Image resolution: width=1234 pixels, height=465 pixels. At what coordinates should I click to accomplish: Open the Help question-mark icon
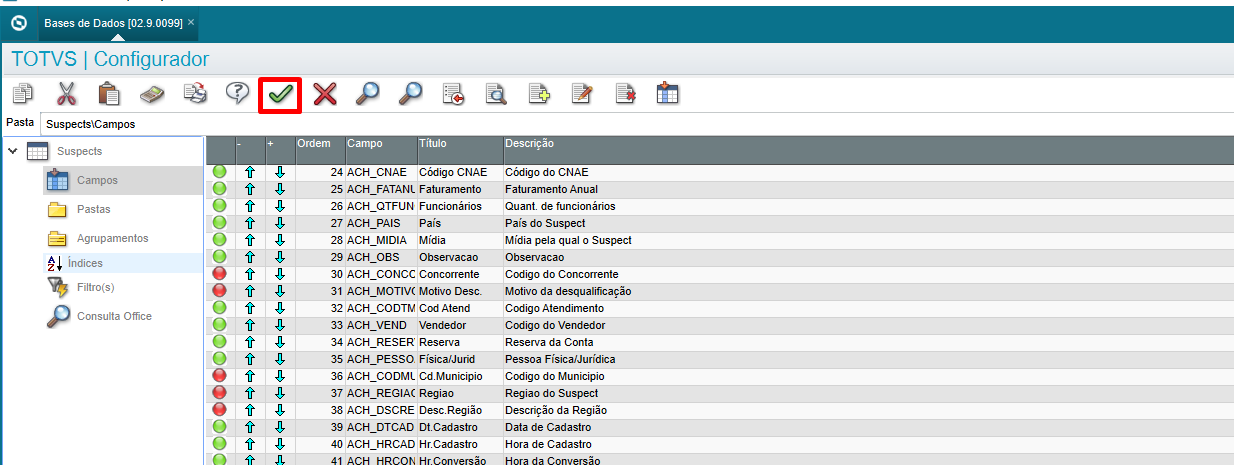coord(237,94)
